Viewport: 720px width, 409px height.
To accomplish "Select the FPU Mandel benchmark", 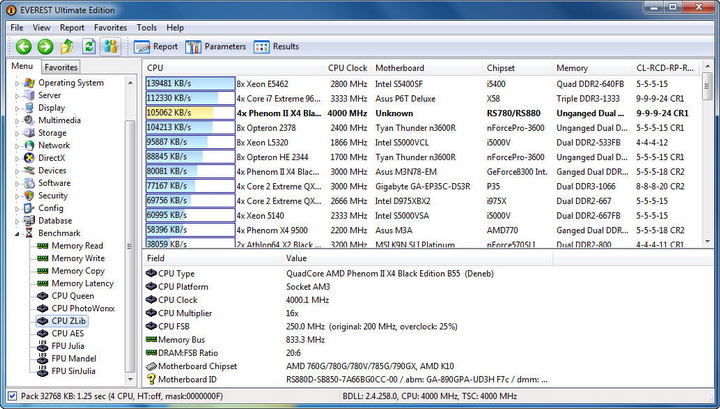I will click(x=73, y=359).
